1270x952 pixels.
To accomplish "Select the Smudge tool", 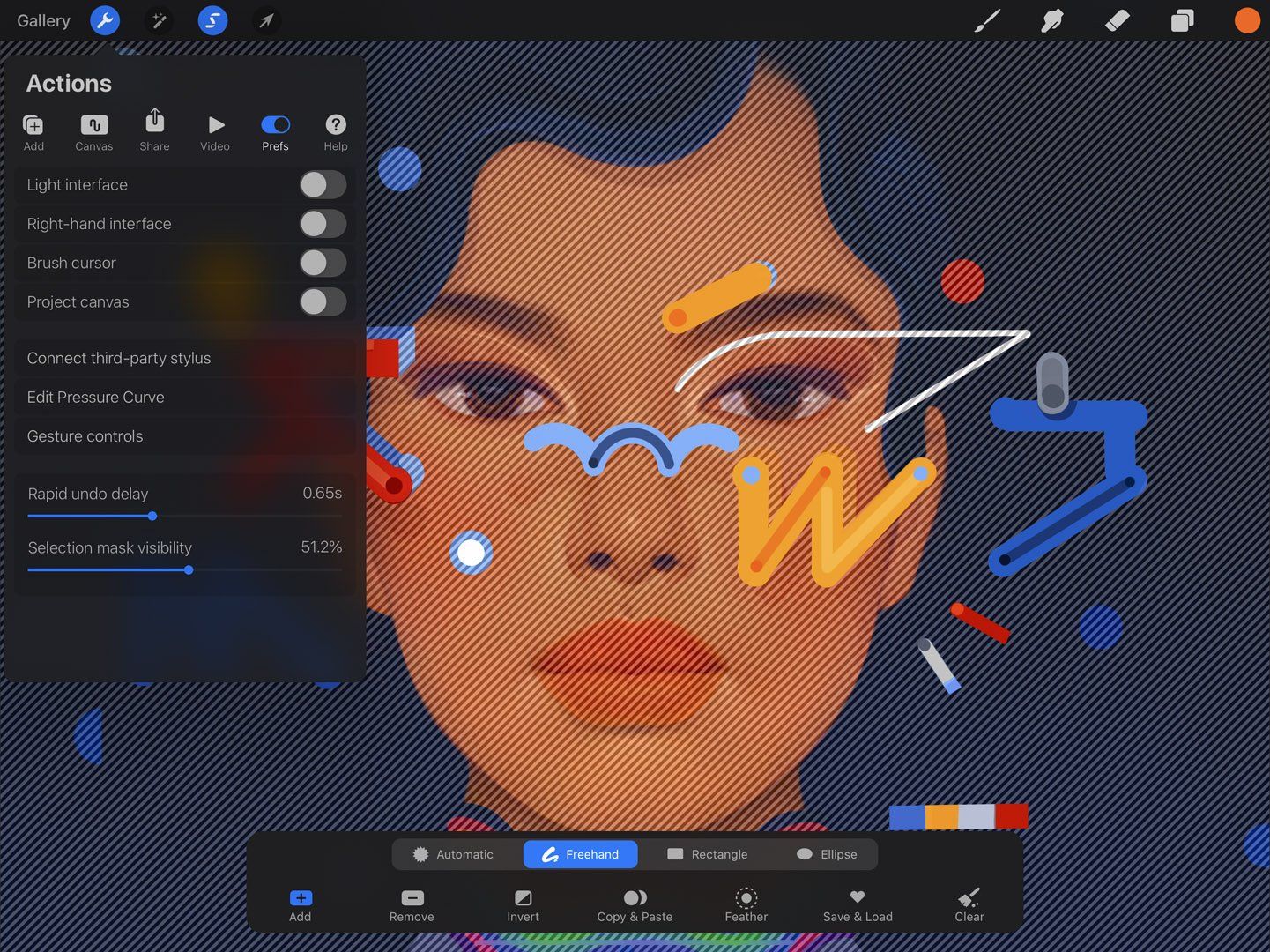I will click(1051, 20).
